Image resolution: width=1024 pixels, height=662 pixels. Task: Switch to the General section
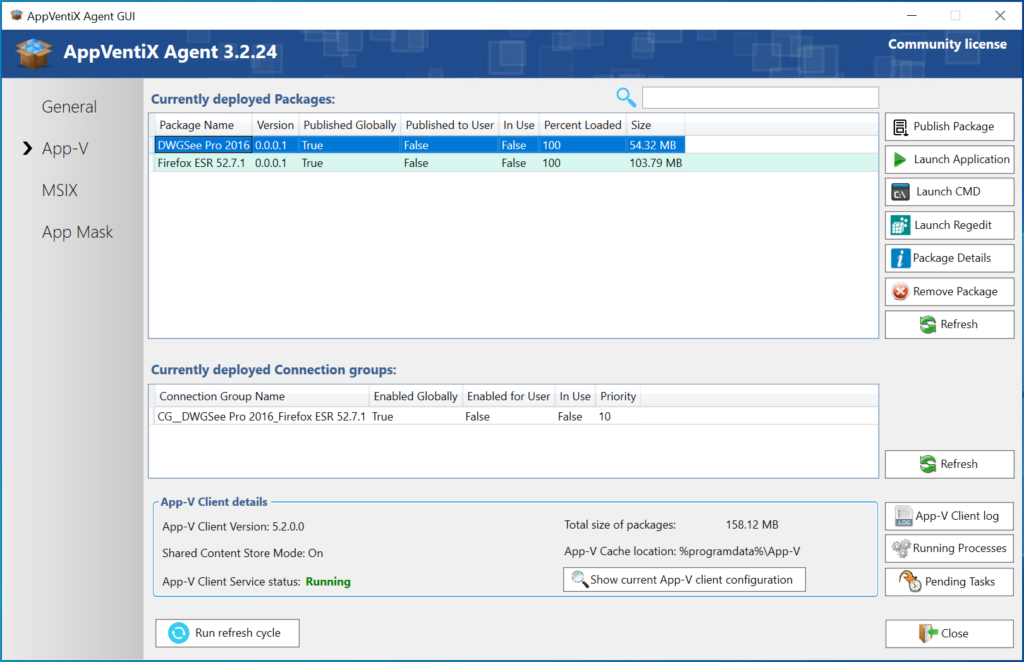point(69,106)
